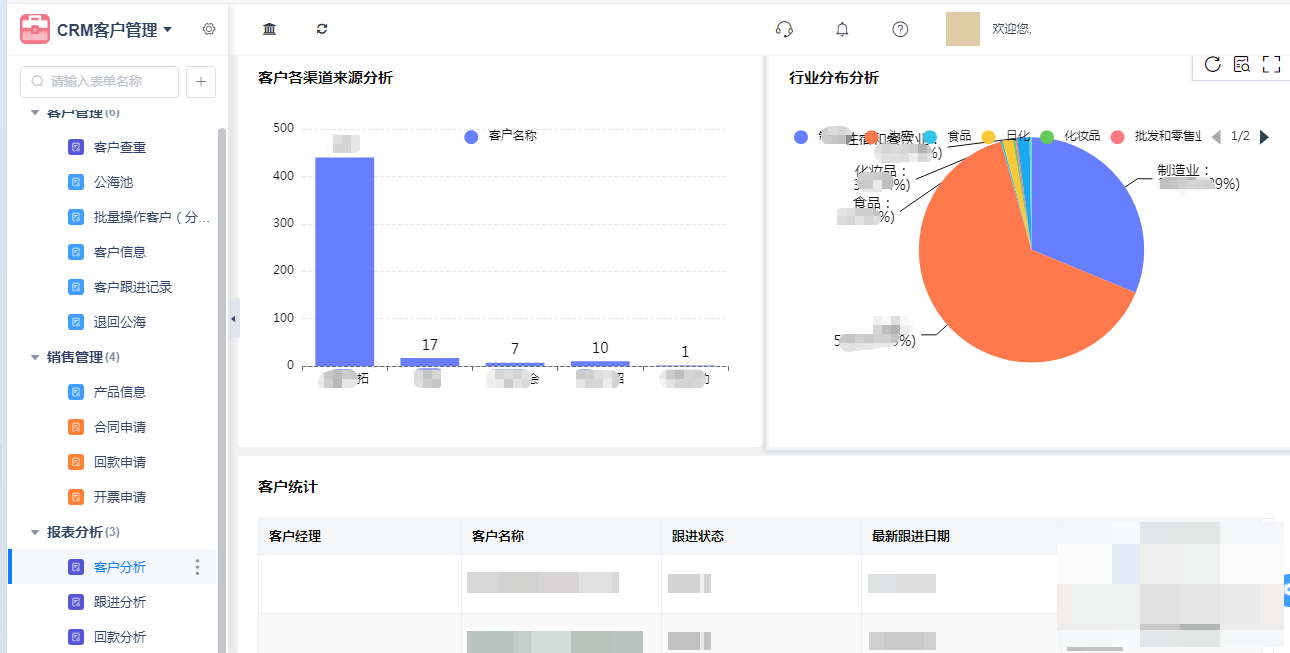Click the bank building home icon
This screenshot has width=1290, height=653.
[x=269, y=29]
